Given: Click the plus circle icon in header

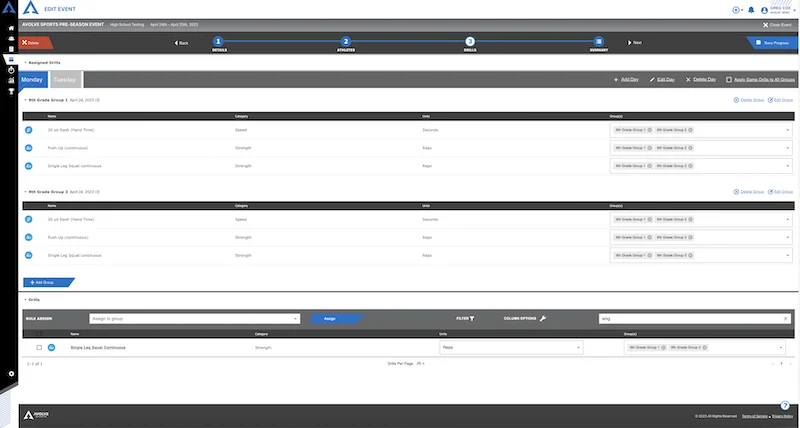Looking at the screenshot, I should (x=736, y=10).
